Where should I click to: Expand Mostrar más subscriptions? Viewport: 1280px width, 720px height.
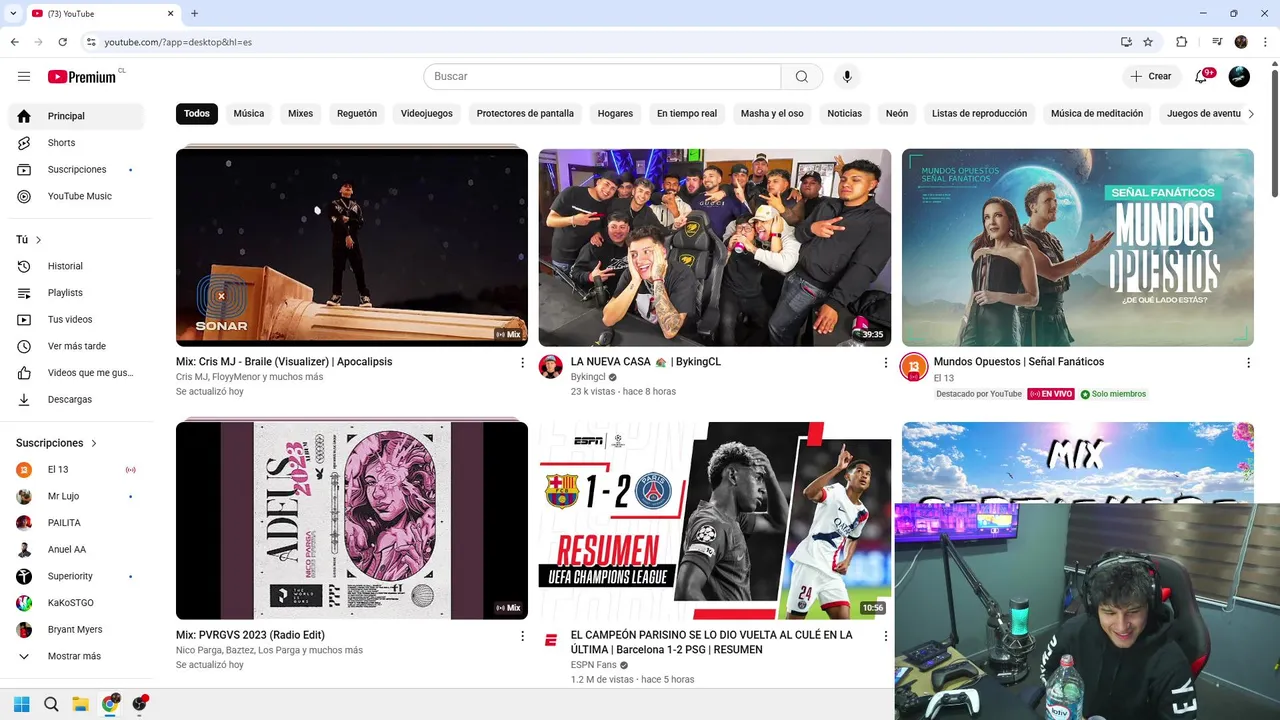click(x=76, y=656)
